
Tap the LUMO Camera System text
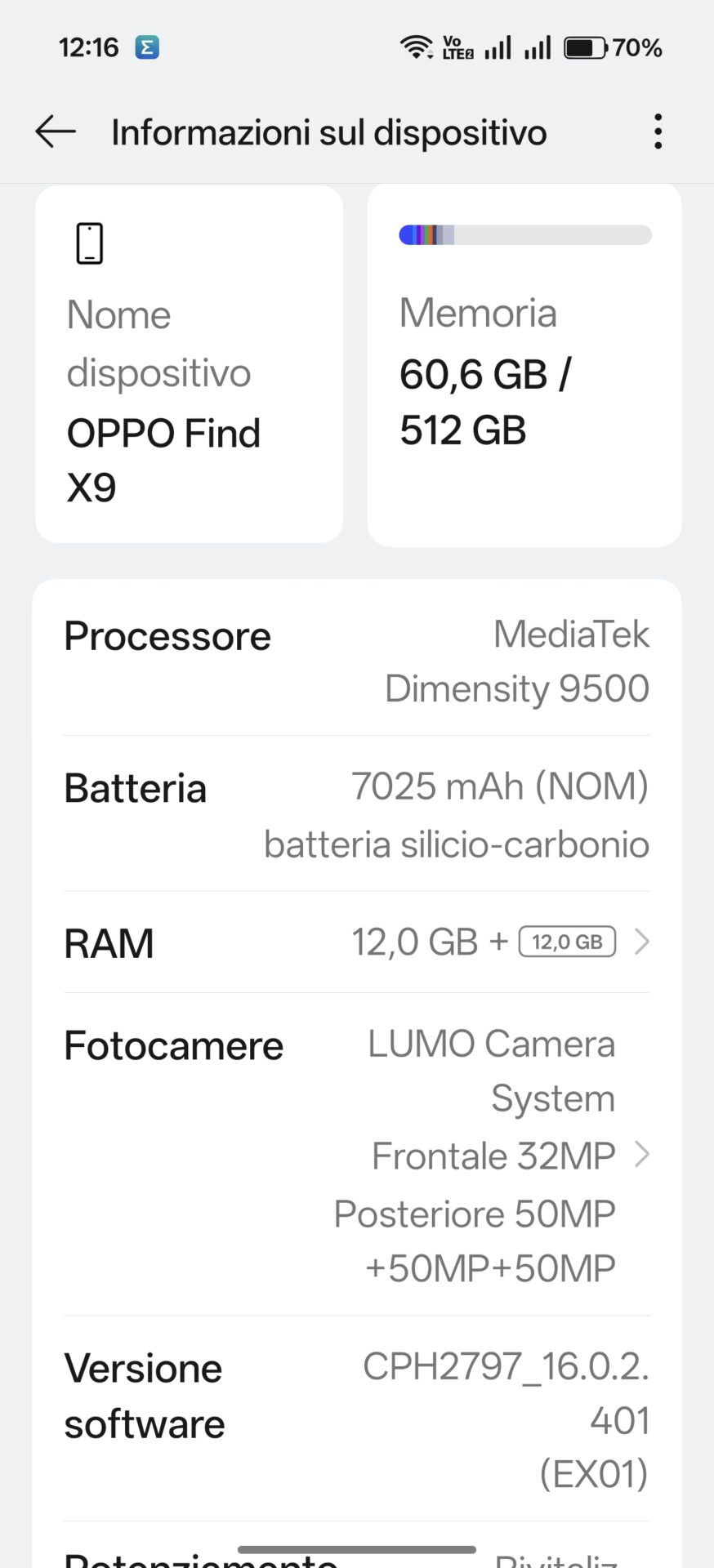tap(492, 1070)
